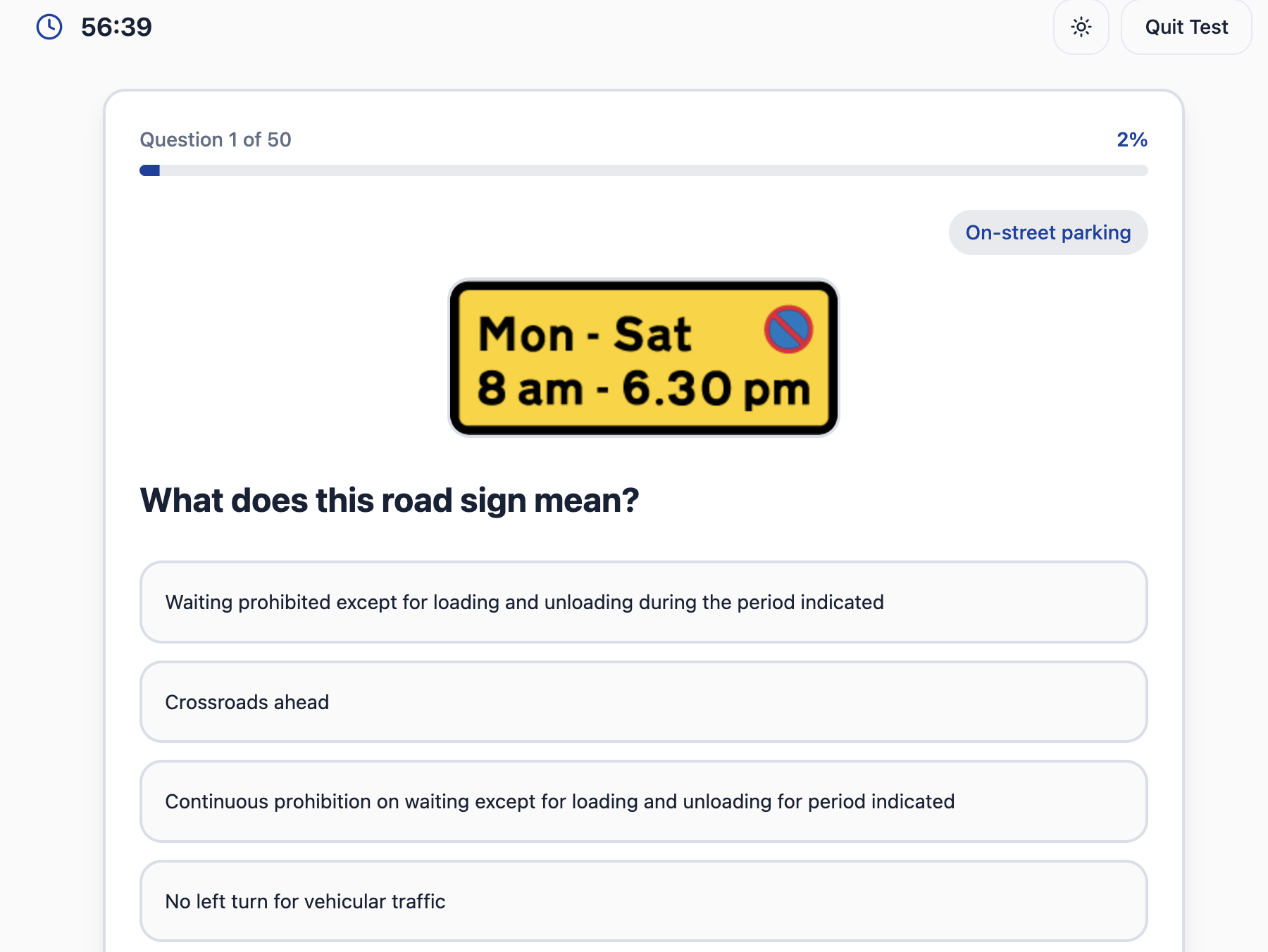Click the 56:39 countdown timer
Screen dimensions: 1268x952
click(116, 27)
